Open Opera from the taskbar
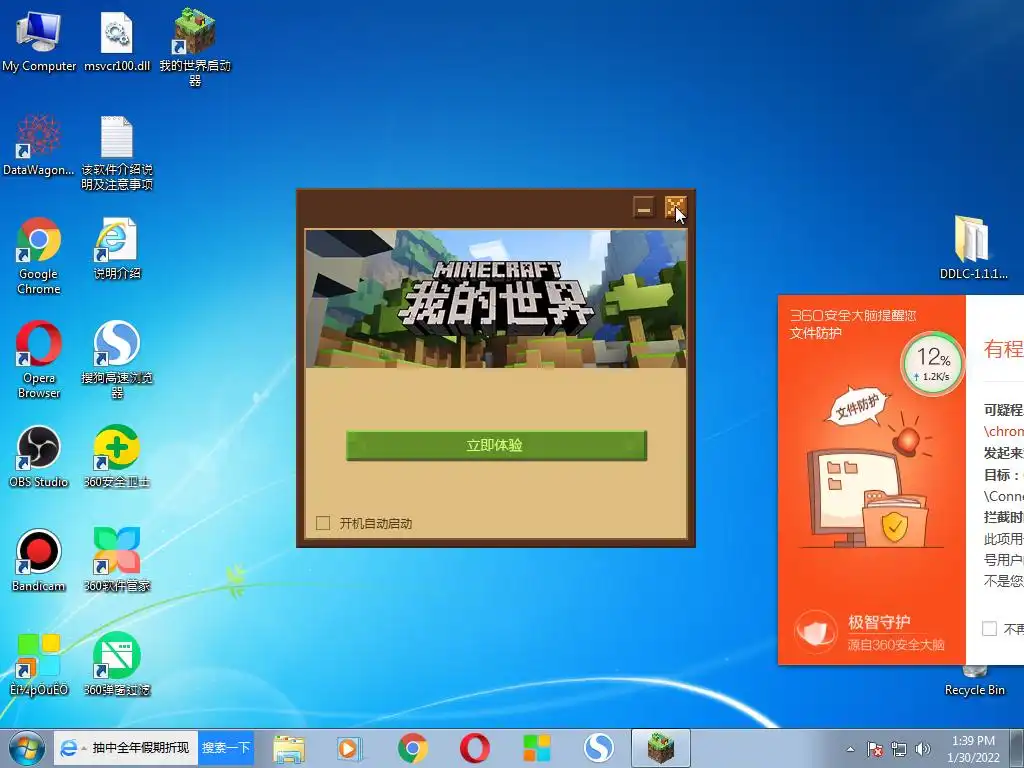Viewport: 1024px width, 768px height. click(x=475, y=748)
